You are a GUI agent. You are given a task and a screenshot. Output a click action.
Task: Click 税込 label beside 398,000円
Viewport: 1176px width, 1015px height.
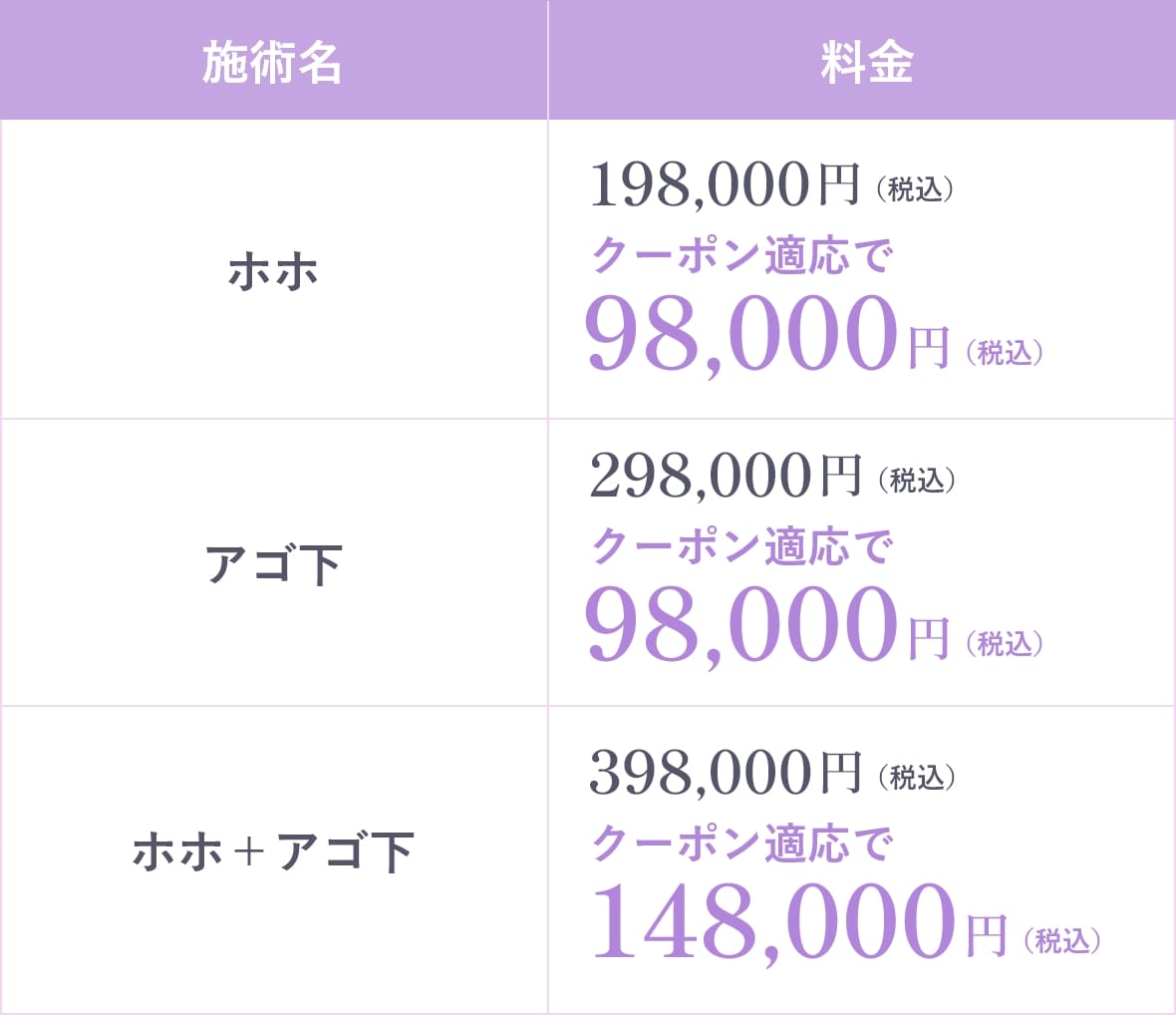coord(917,776)
